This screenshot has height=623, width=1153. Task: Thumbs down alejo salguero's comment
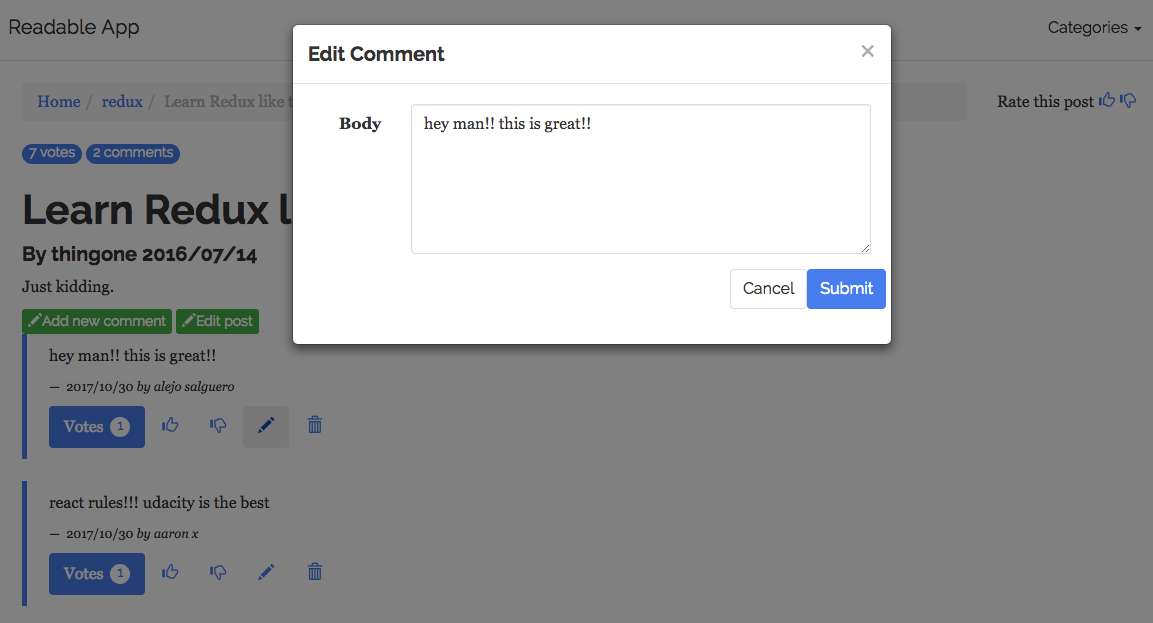pyautogui.click(x=218, y=425)
